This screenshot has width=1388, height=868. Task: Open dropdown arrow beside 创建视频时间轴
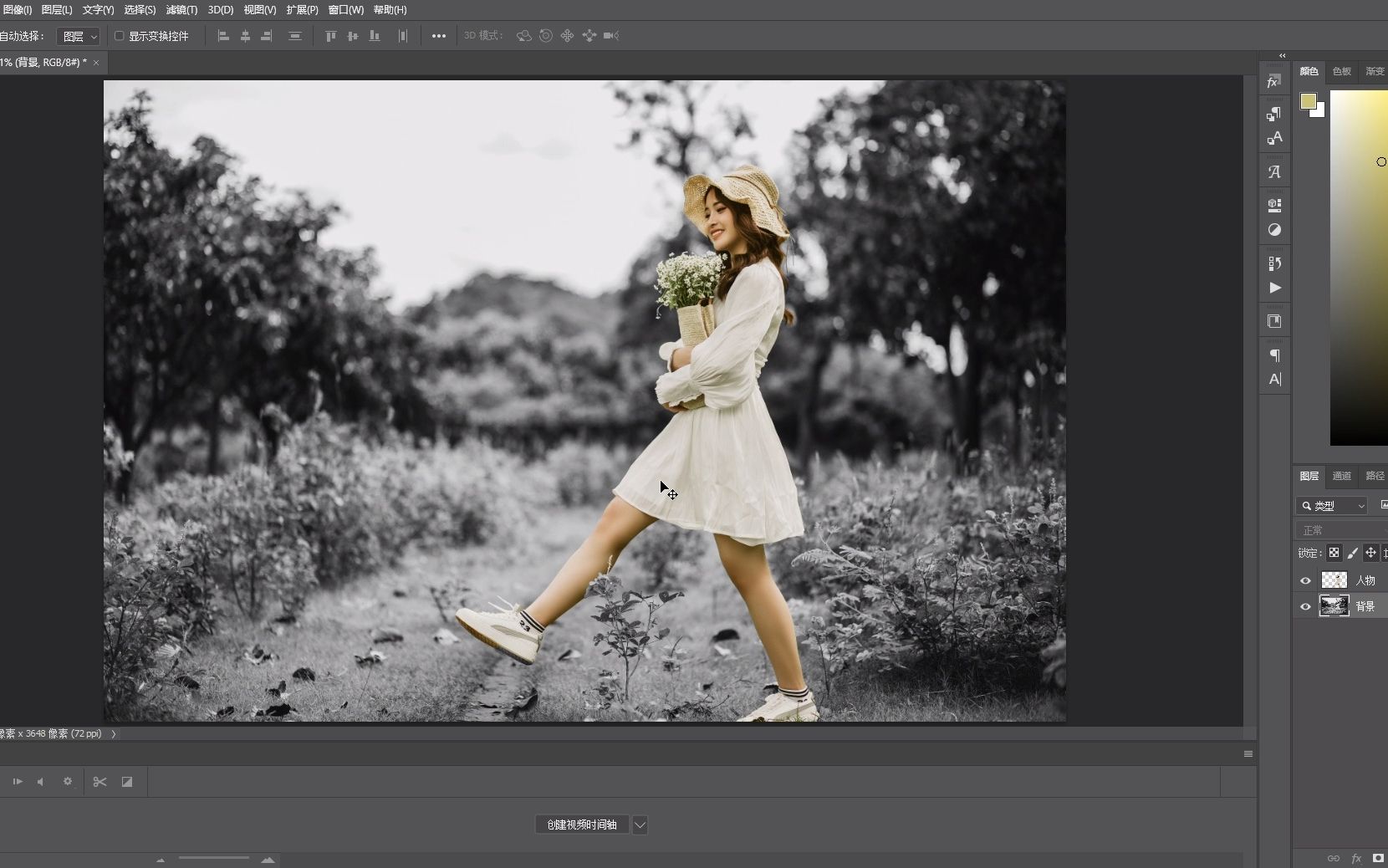pyautogui.click(x=640, y=825)
